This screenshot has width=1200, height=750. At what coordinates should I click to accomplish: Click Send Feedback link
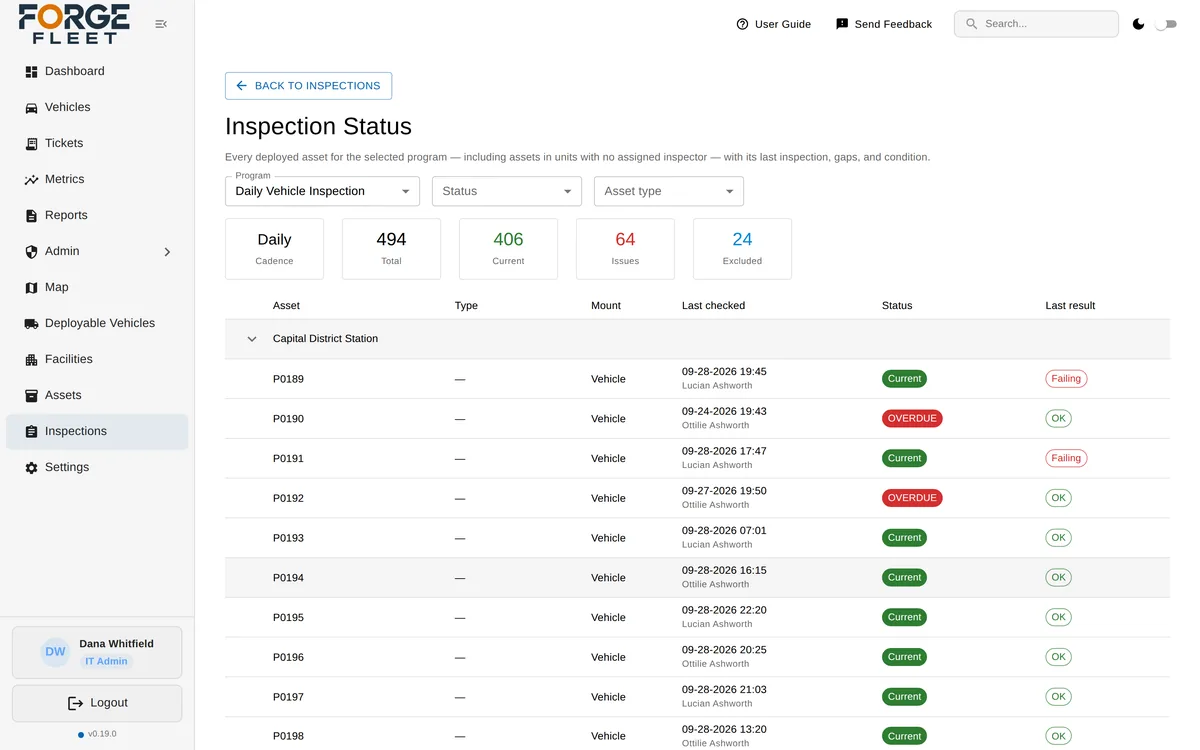tap(884, 24)
